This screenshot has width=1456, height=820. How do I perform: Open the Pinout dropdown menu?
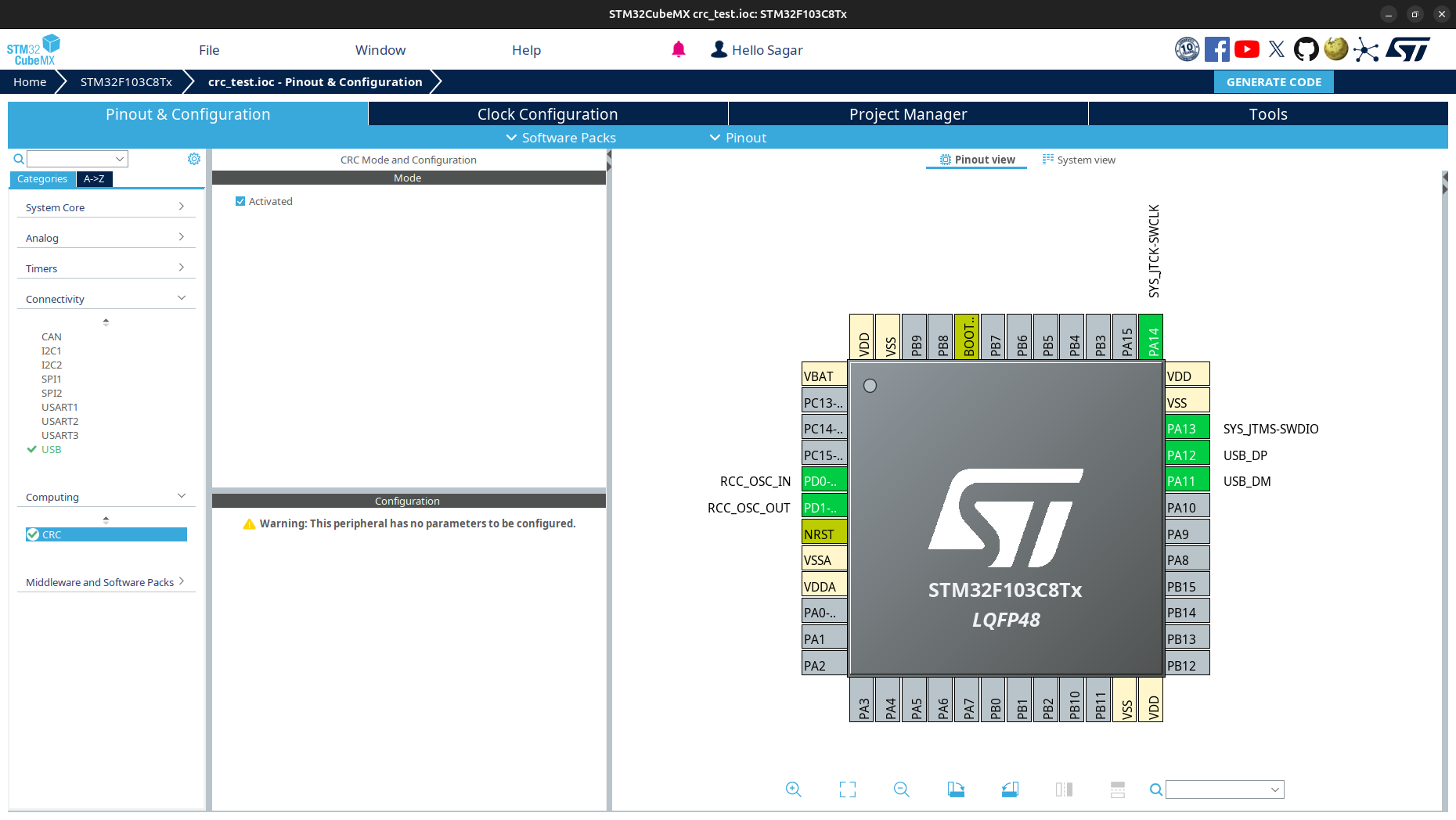coord(737,138)
